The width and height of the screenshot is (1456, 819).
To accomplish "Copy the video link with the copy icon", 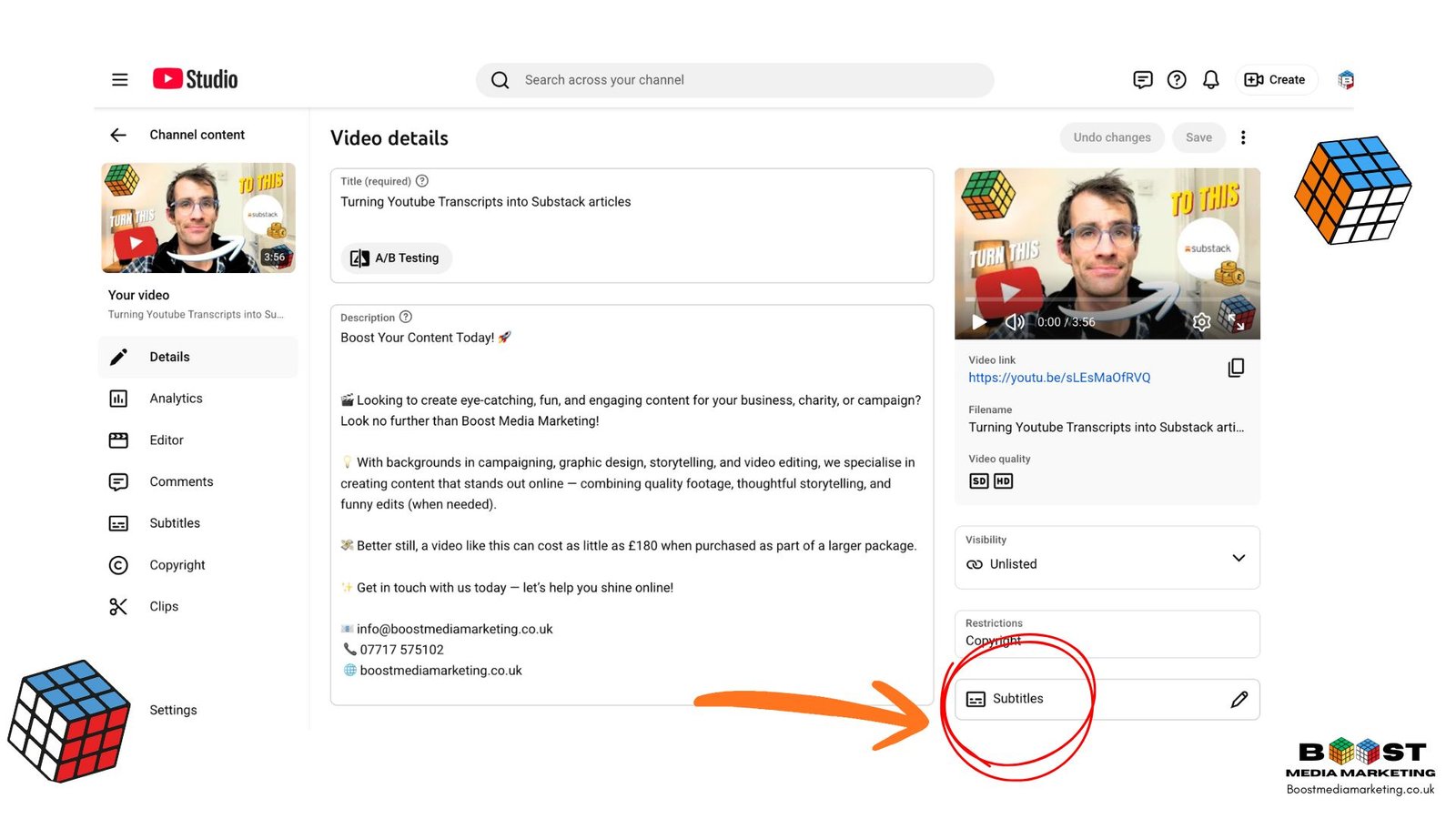I will click(x=1236, y=368).
